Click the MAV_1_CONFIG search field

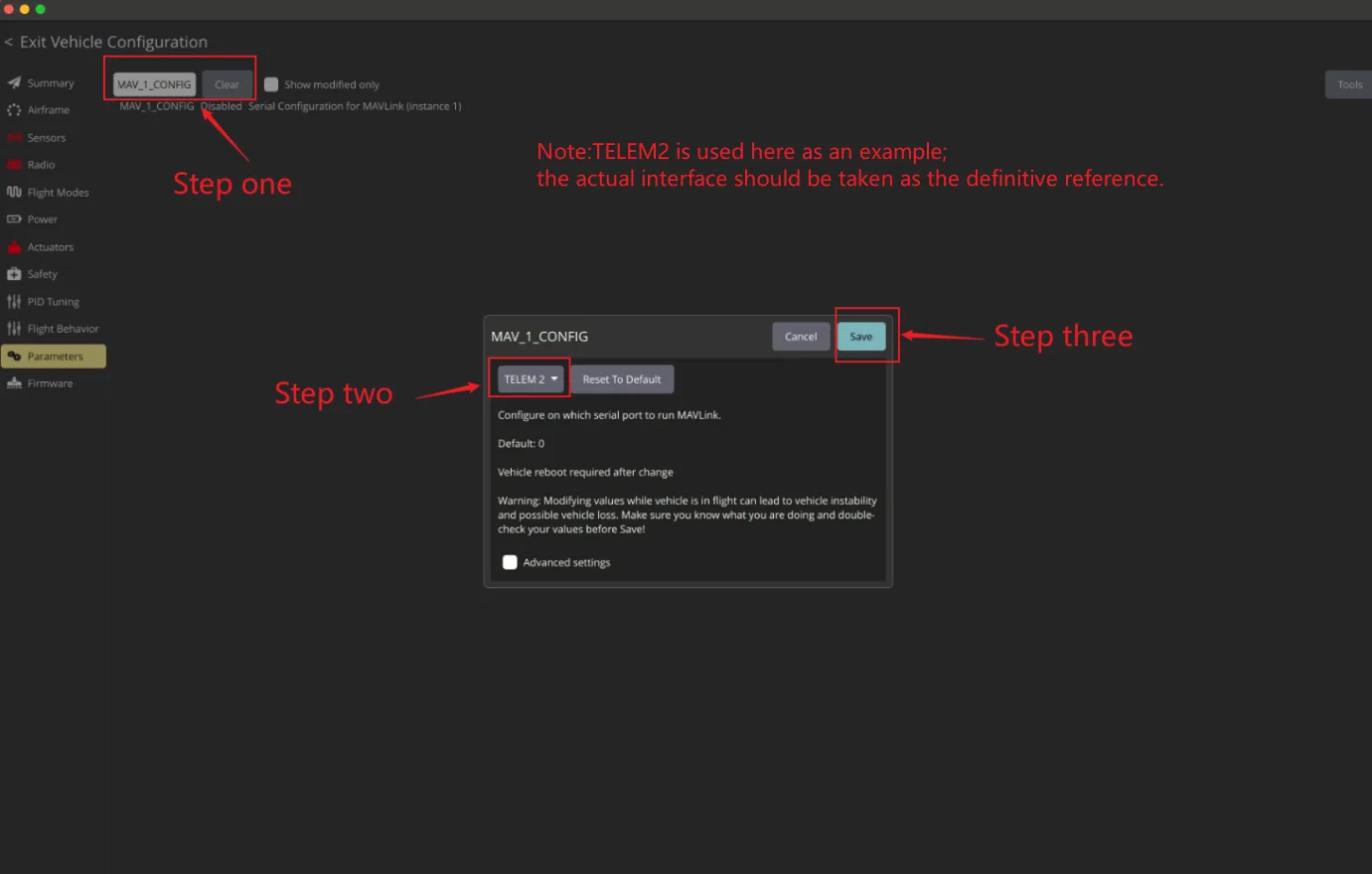(154, 84)
